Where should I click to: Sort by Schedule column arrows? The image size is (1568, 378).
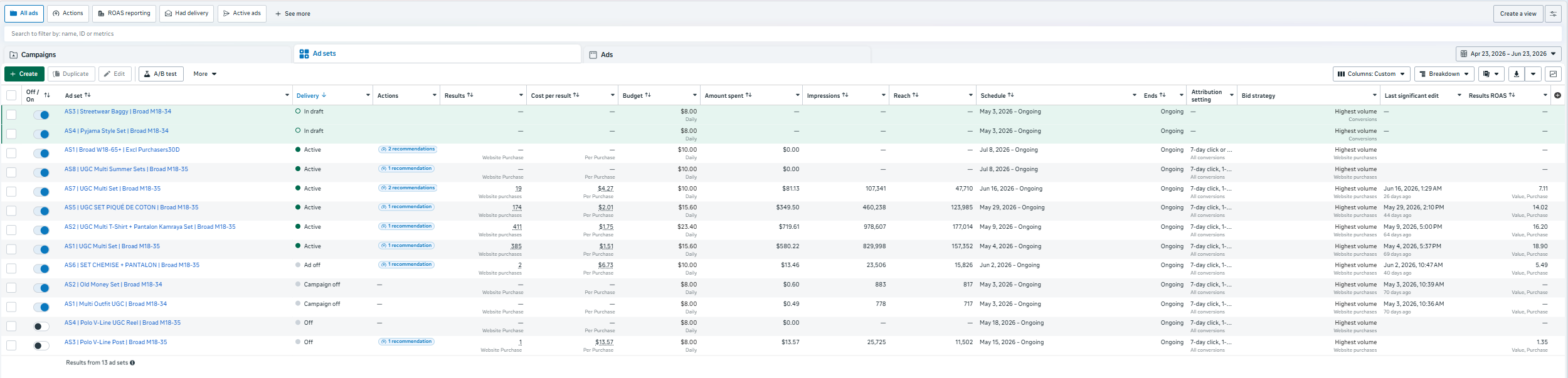point(1011,95)
